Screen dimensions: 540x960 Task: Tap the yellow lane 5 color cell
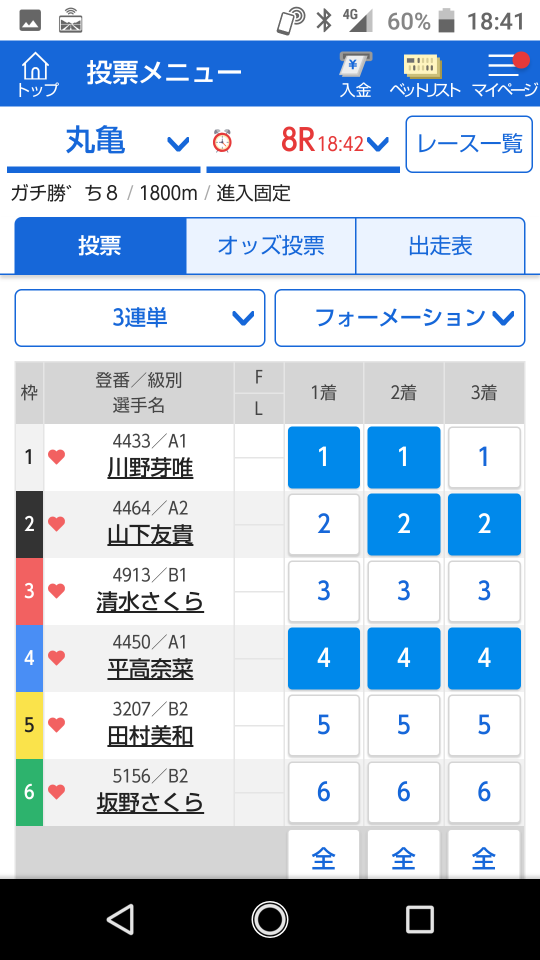point(29,726)
